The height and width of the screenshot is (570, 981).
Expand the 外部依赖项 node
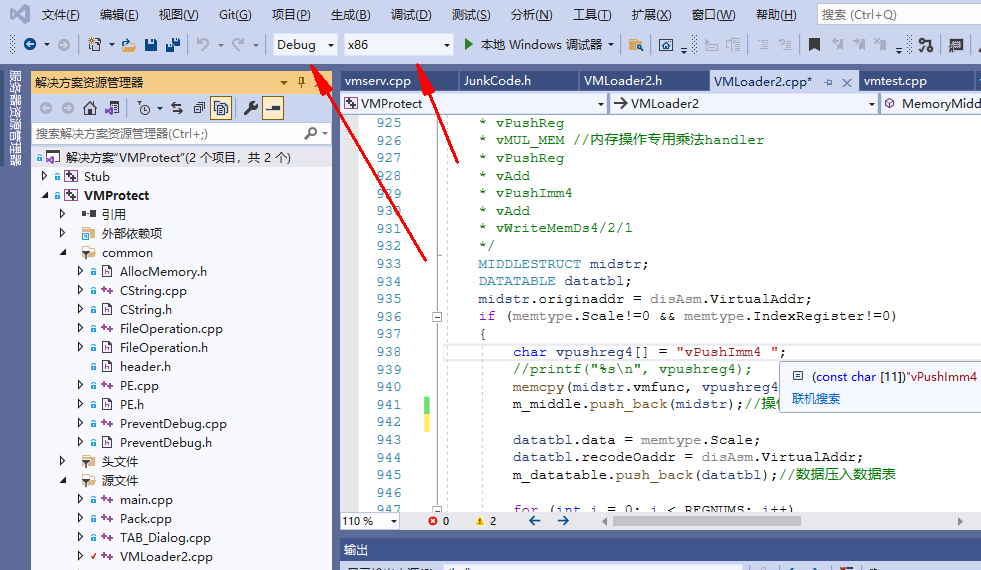pos(62,233)
